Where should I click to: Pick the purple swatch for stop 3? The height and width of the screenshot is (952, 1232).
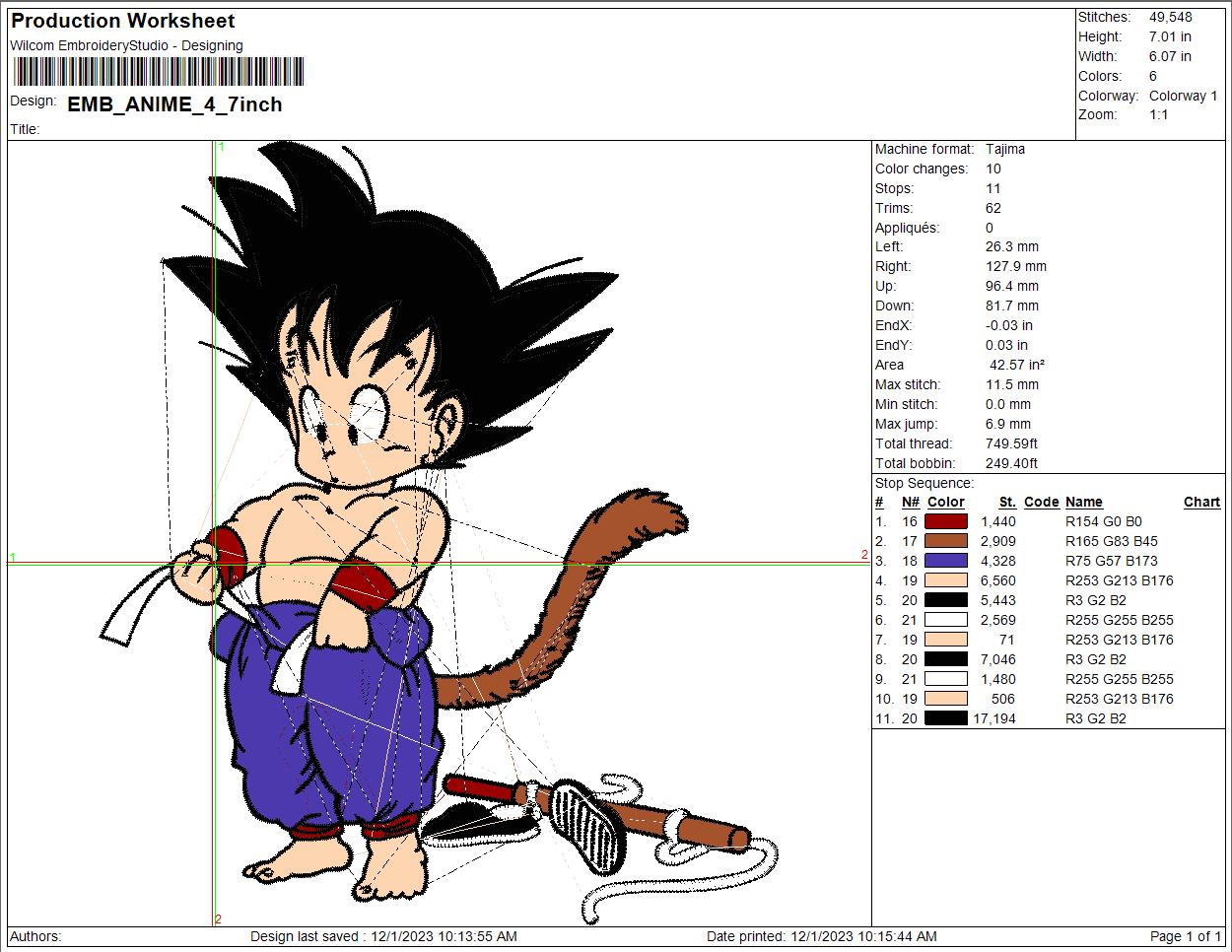[945, 561]
